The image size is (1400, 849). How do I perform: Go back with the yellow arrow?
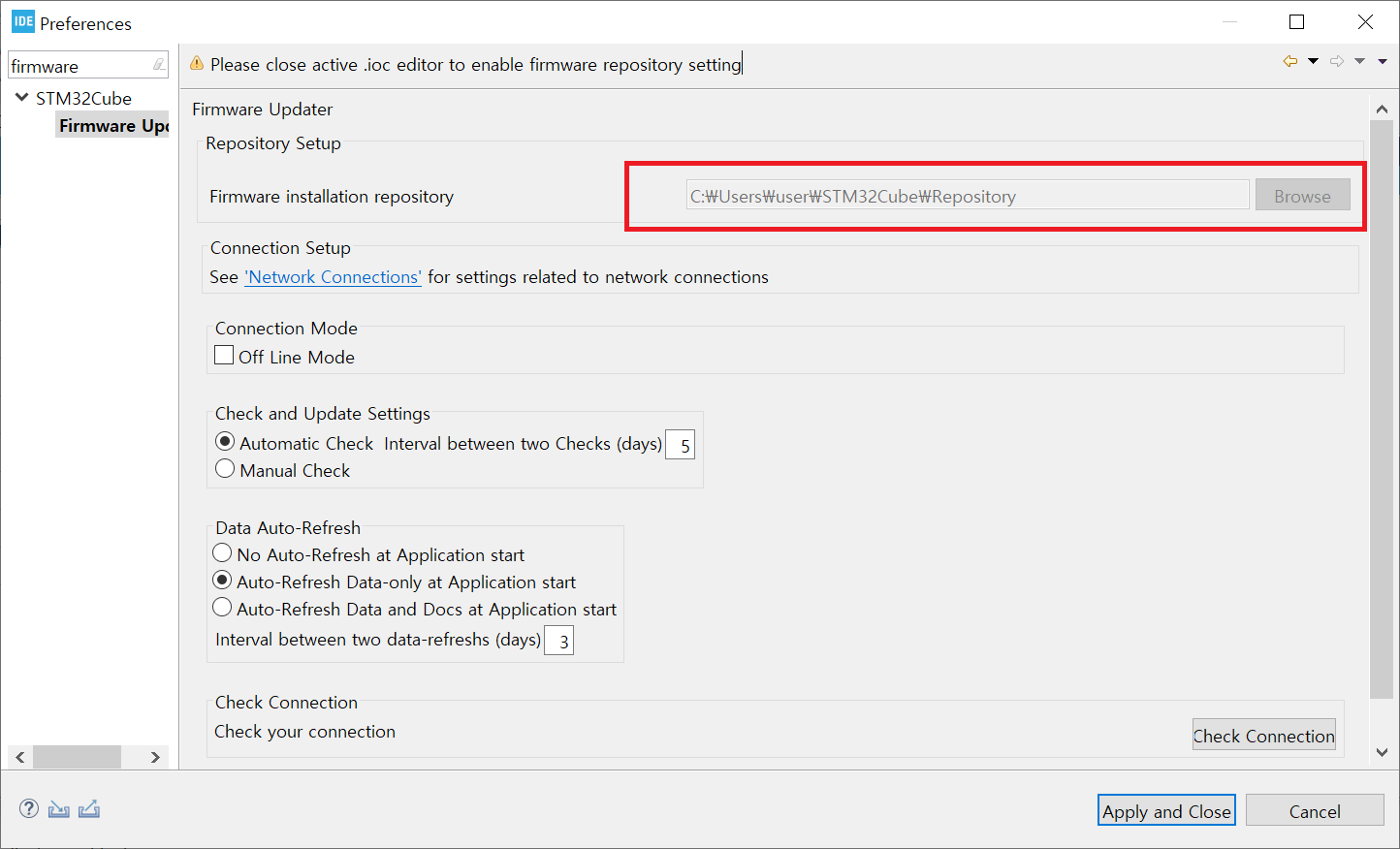[x=1290, y=61]
